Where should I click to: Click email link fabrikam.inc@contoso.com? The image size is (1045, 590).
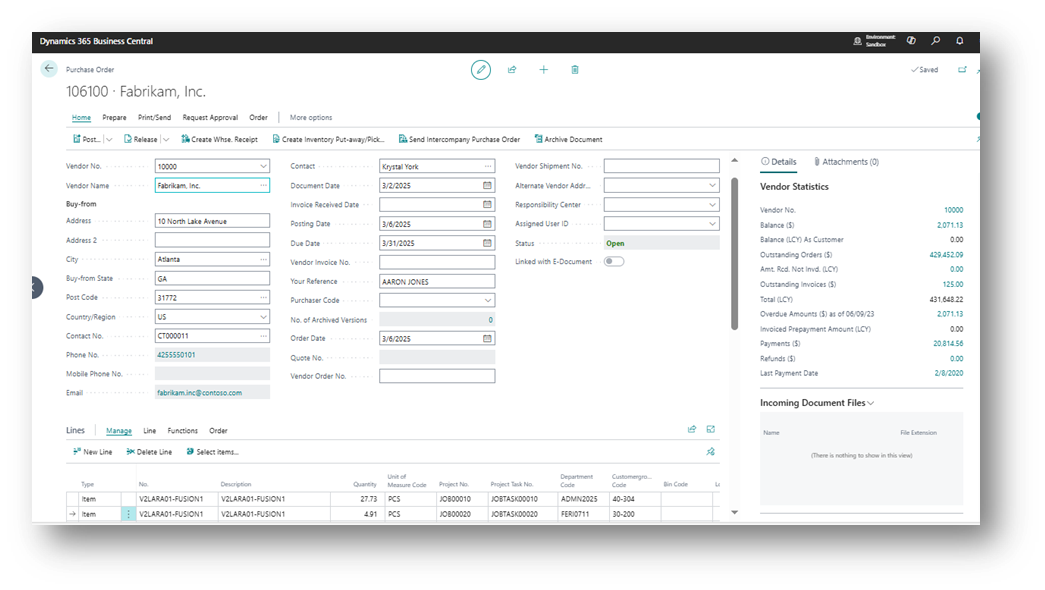[x=199, y=393]
